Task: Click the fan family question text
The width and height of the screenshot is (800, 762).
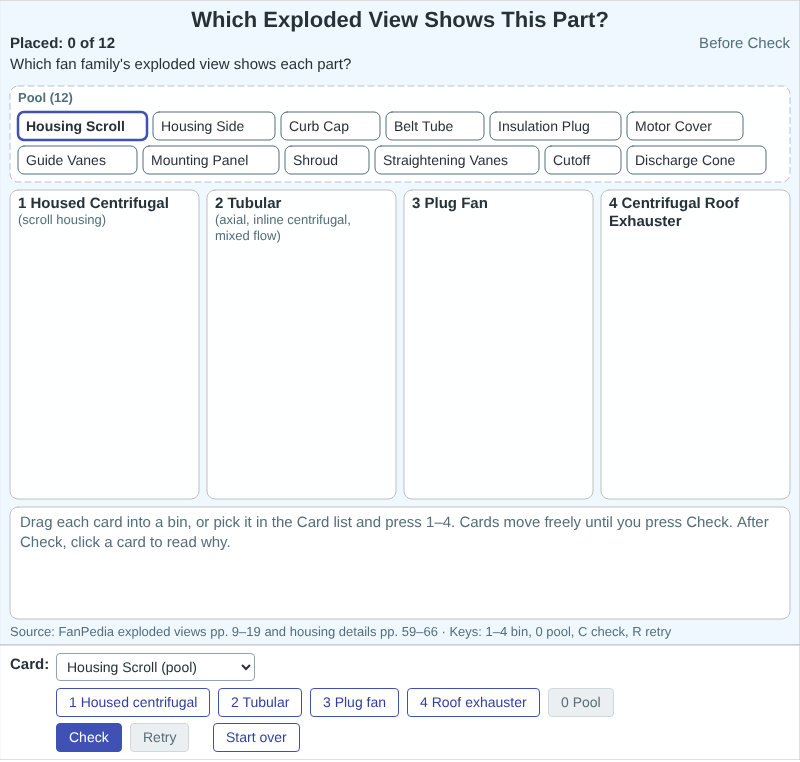Action: pyautogui.click(x=181, y=64)
